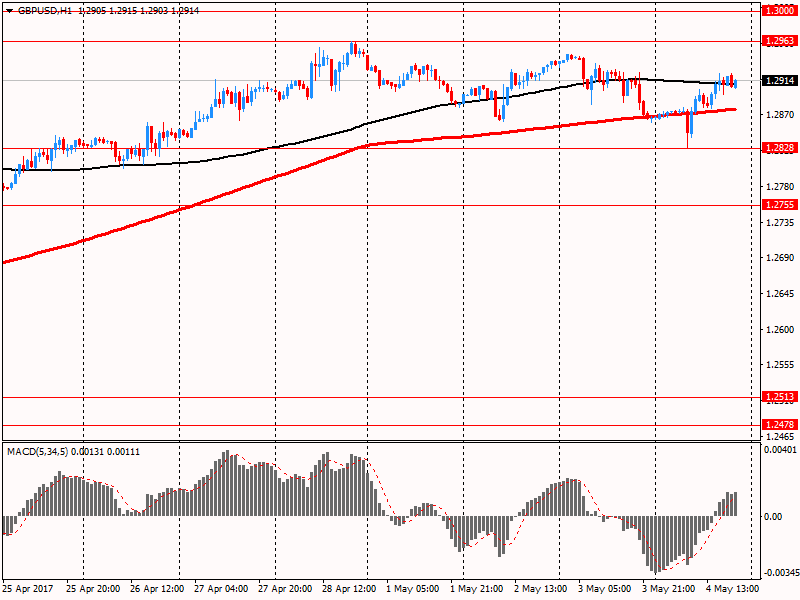Click the 25 Apr 2017 date label
This screenshot has height=600, width=800.
(27, 589)
